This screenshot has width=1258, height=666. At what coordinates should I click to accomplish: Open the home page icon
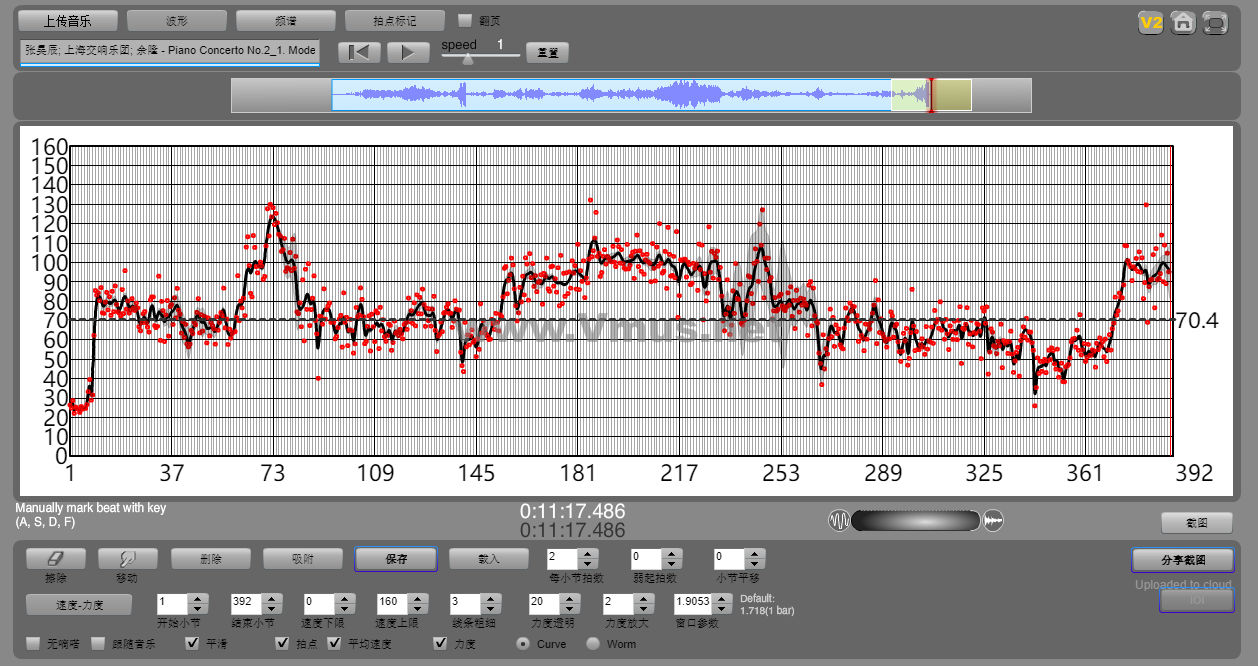[x=1183, y=24]
